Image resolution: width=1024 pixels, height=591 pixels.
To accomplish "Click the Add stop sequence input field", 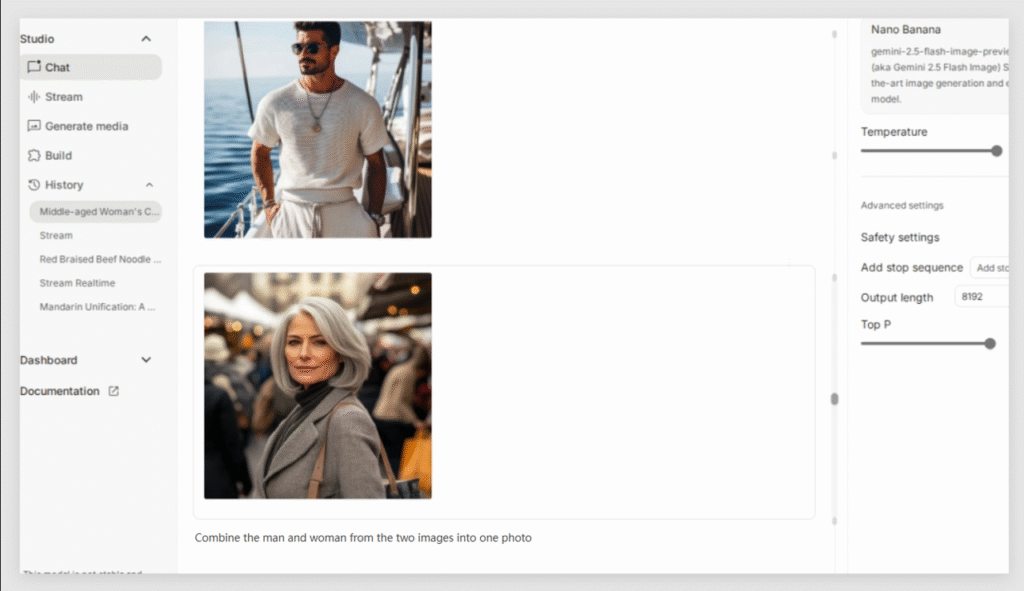I will point(990,268).
